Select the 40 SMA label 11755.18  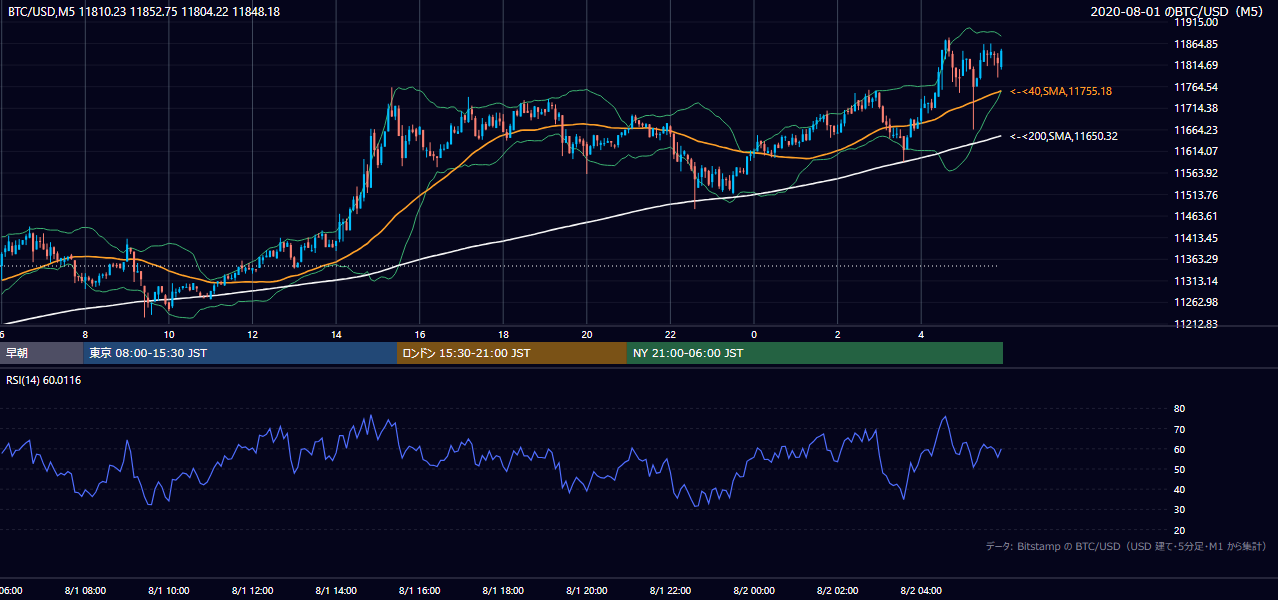tap(1061, 91)
